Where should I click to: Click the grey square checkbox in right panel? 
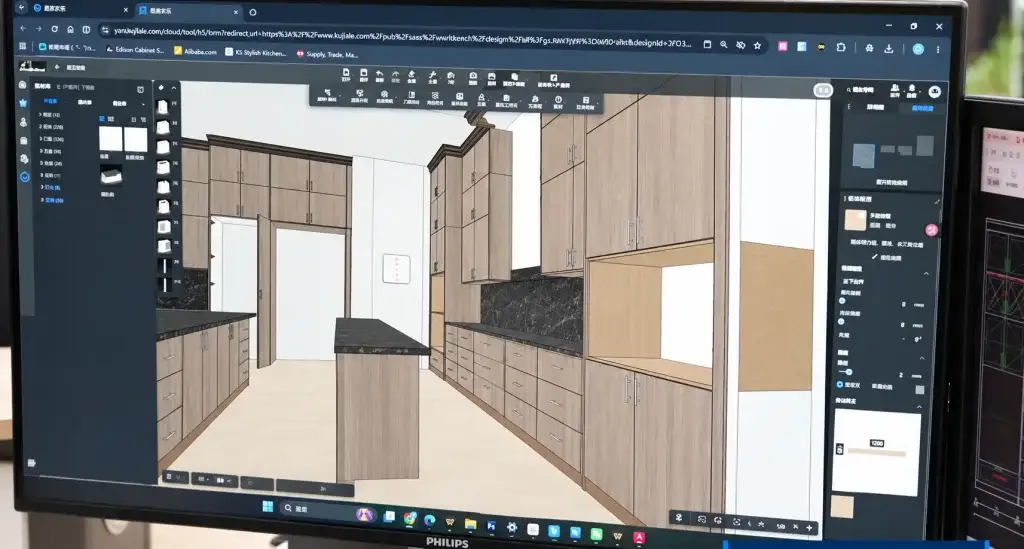pyautogui.click(x=920, y=390)
